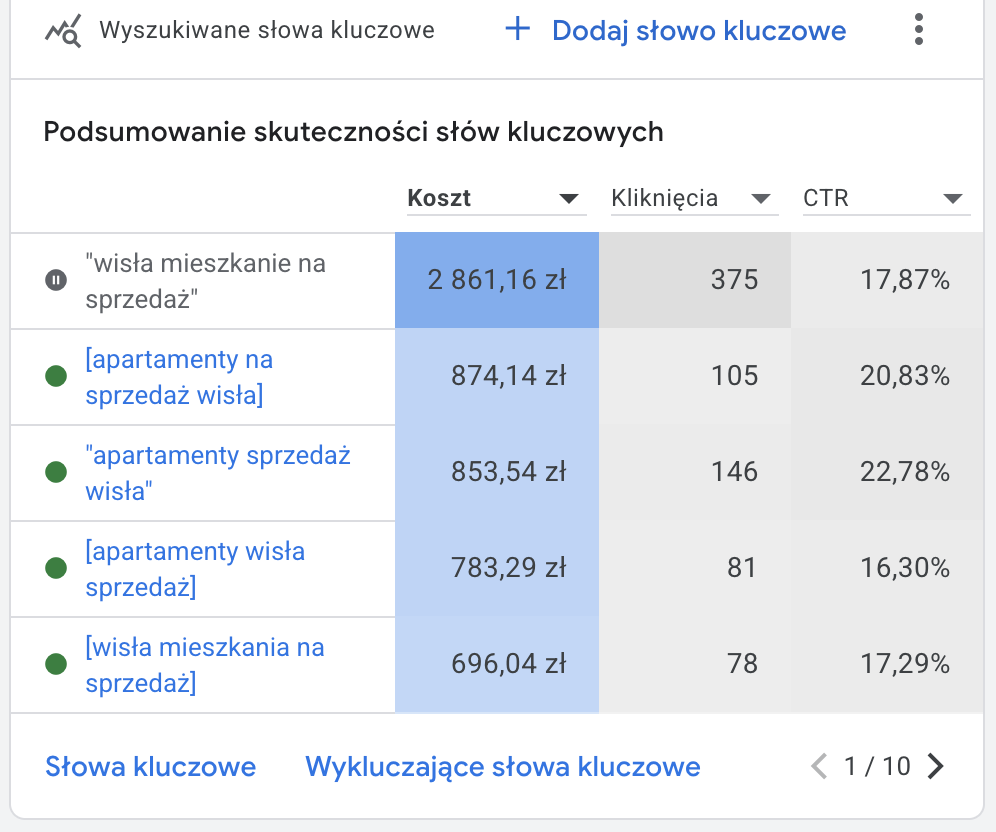Screen dimensions: 996x832
Task: Open the Koszt column dropdown
Action: click(x=569, y=199)
